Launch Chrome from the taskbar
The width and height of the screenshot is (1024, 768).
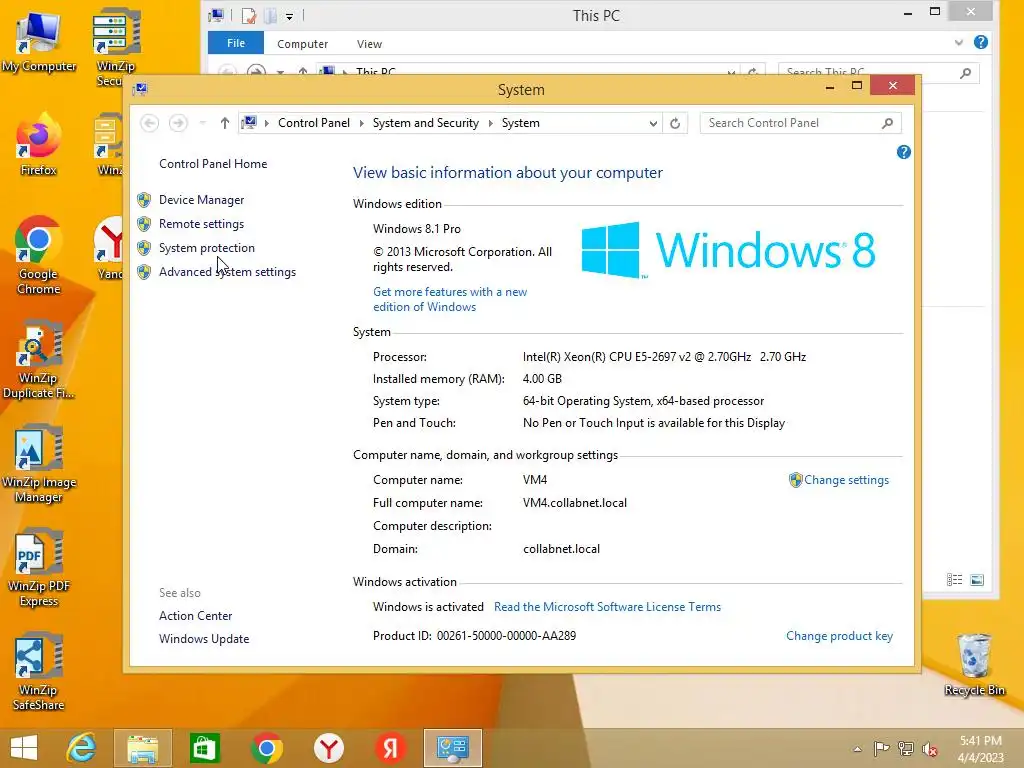click(x=266, y=748)
